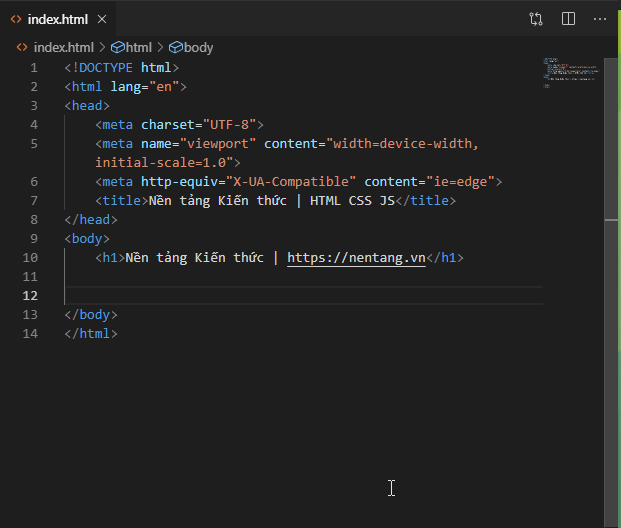Click the https://nentang.vn link in code
621x528 pixels.
coord(356,257)
